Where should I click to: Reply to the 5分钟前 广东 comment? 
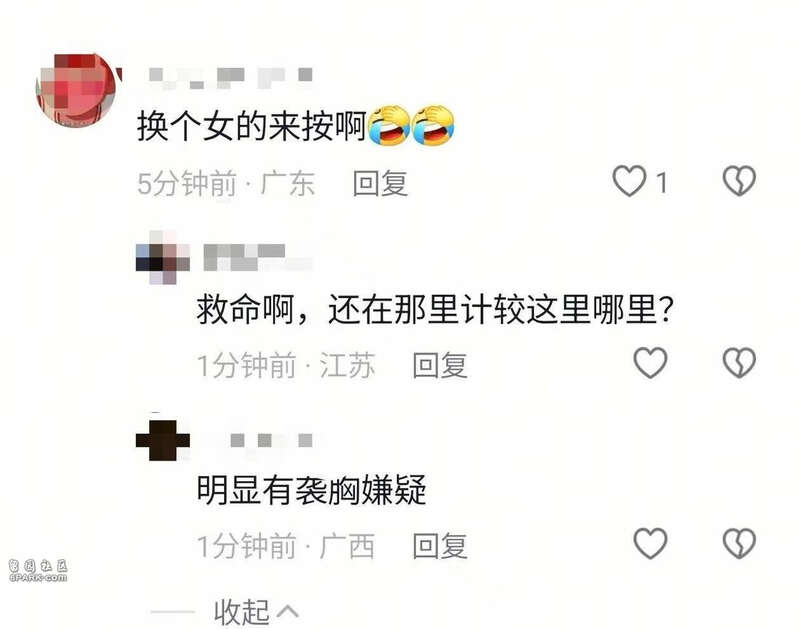tap(380, 184)
